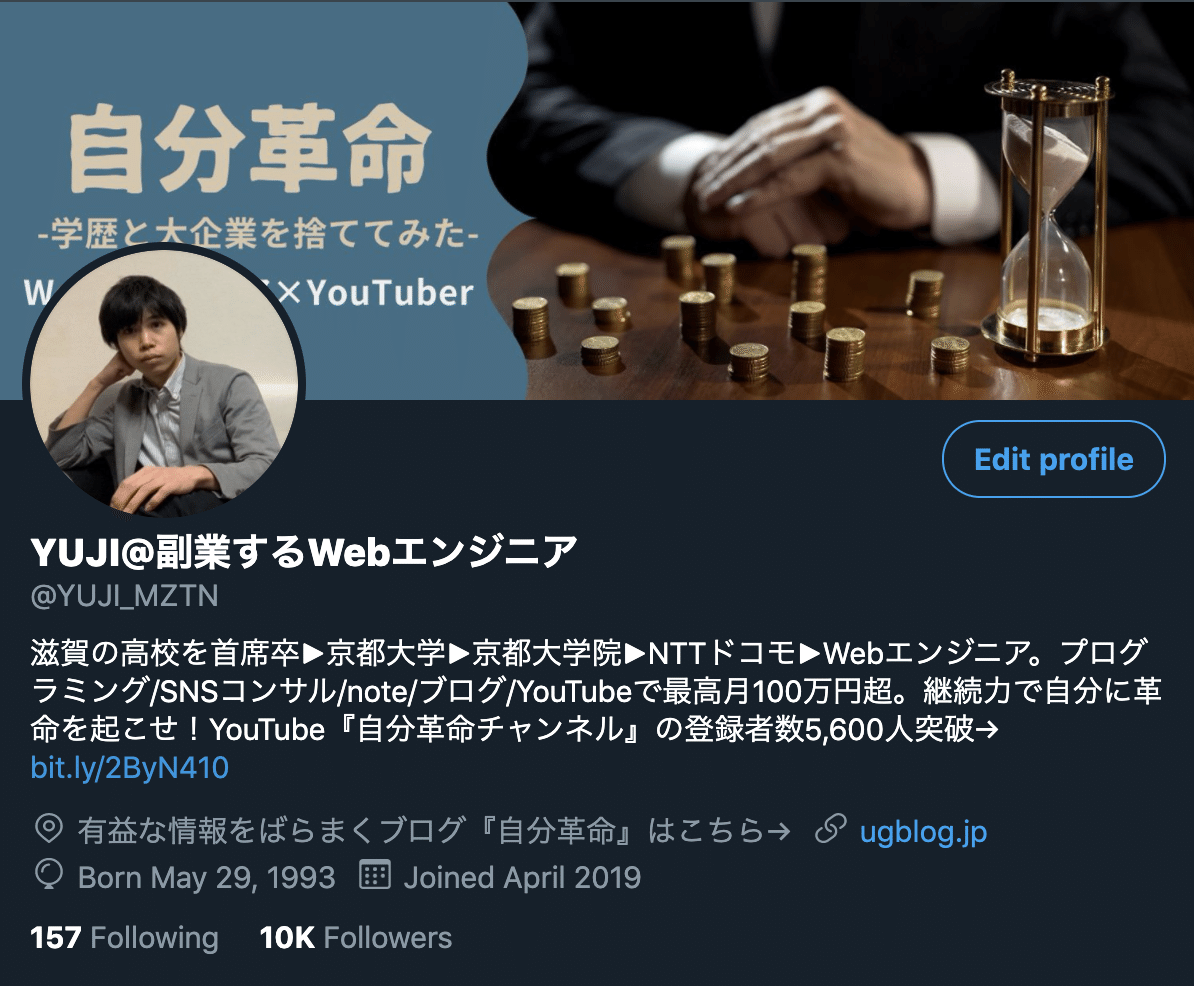1194x986 pixels.
Task: View the 10K Followers list
Action: [x=356, y=937]
